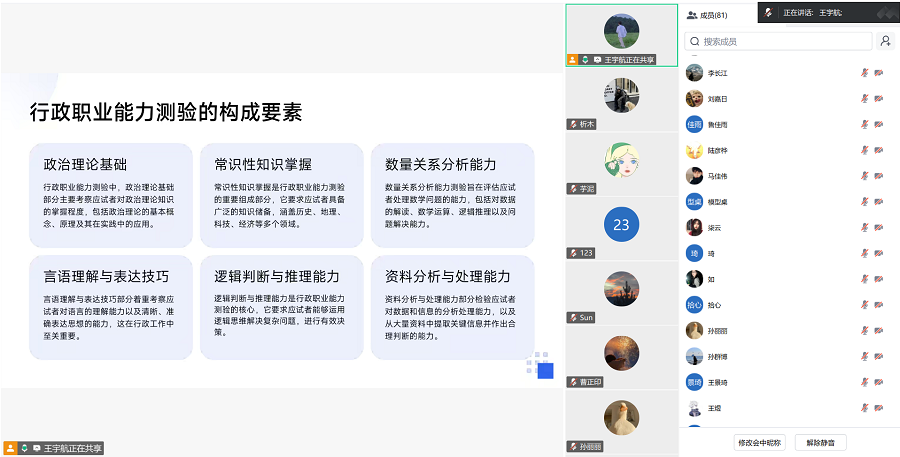Open member 陆彦梓 in the list
The width and height of the screenshot is (900, 457).
click(x=718, y=151)
